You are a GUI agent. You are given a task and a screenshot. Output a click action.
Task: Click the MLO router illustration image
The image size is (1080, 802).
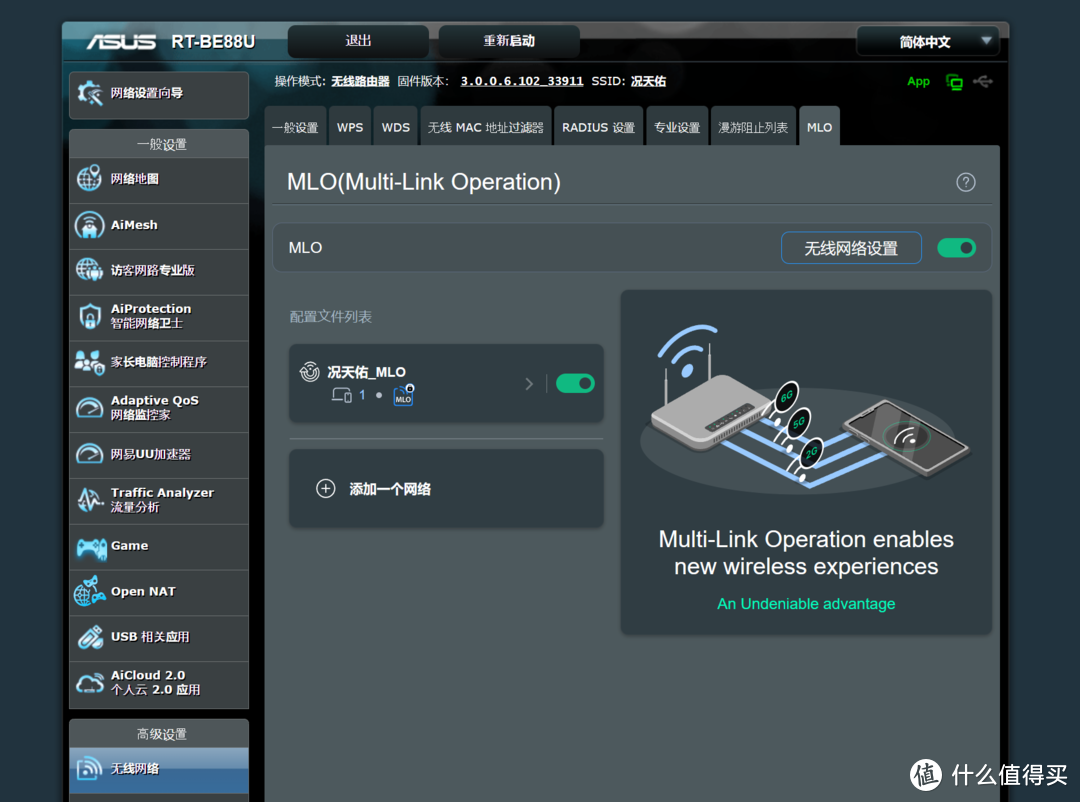(806, 407)
